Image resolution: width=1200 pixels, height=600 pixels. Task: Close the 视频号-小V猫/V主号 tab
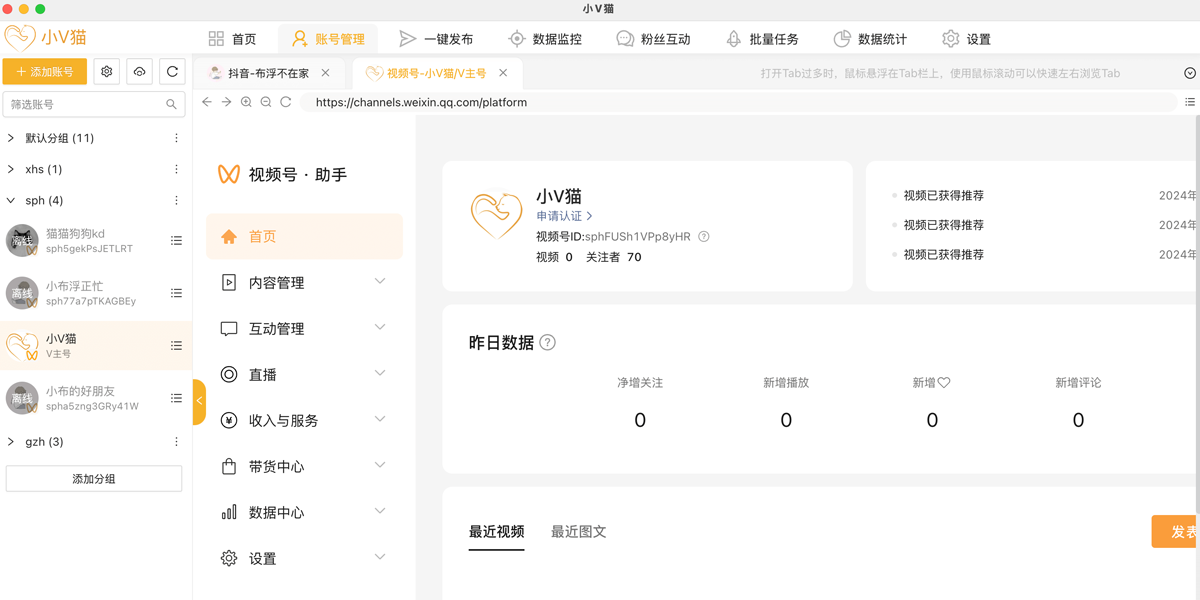[503, 73]
